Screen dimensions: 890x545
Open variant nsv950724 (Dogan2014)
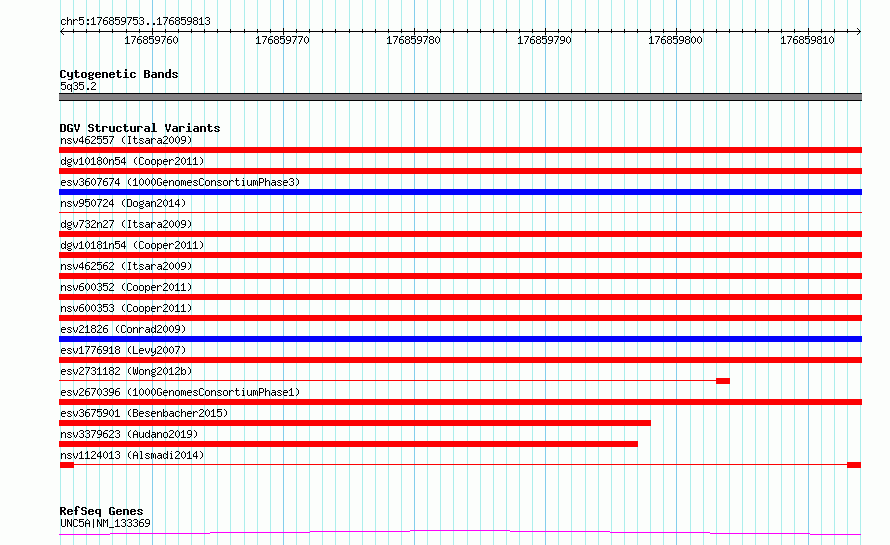[123, 203]
